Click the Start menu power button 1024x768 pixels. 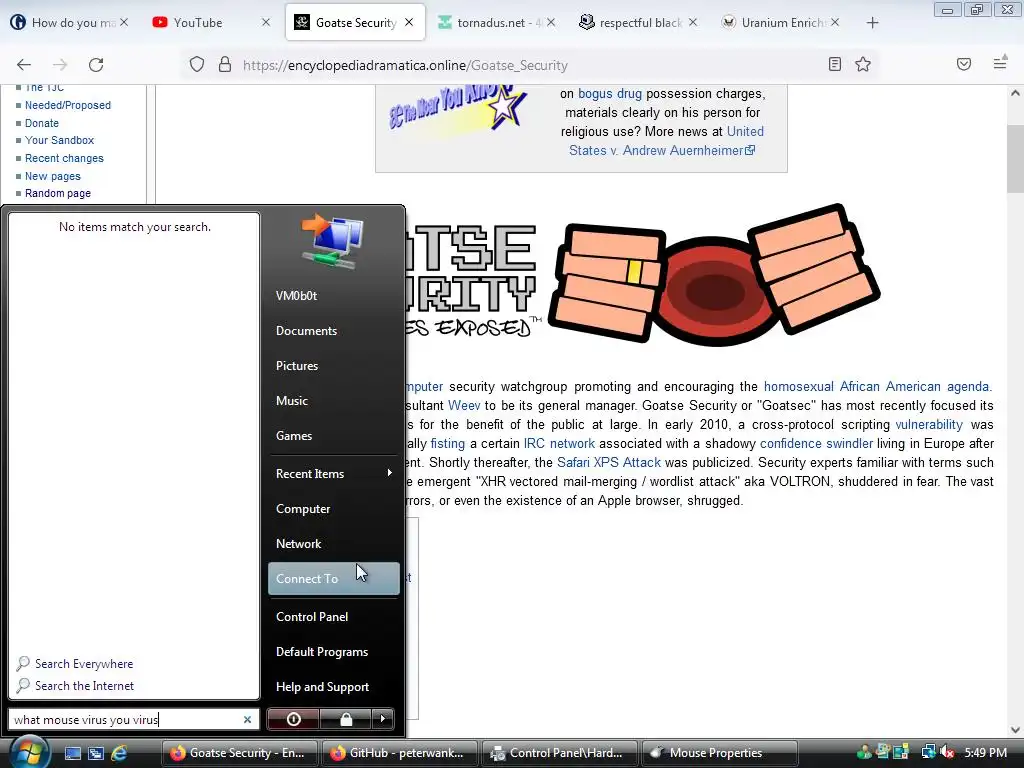click(293, 719)
